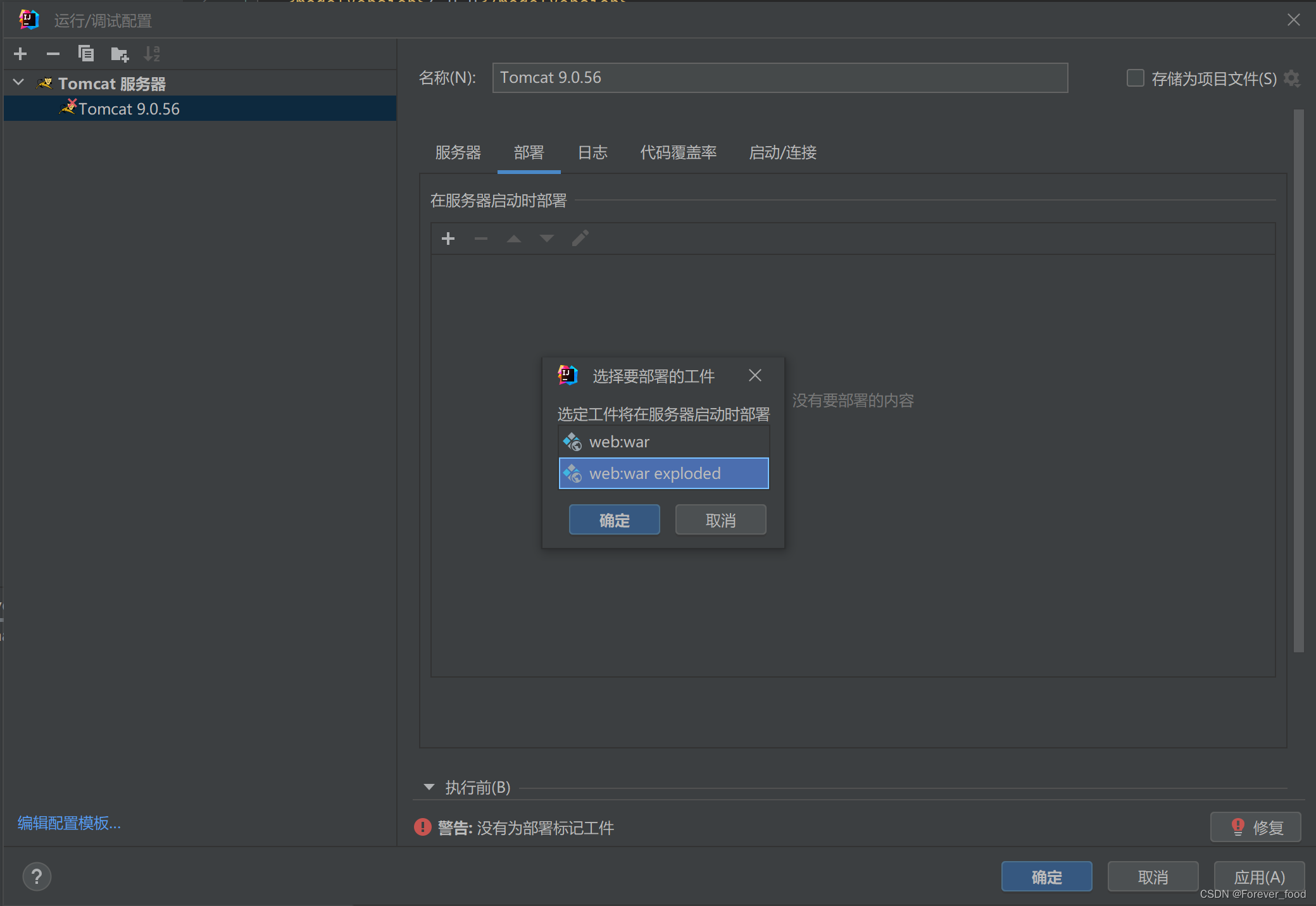Viewport: 1316px width, 906px height.
Task: Open the gear settings beside 存储为项目文件
Action: pyautogui.click(x=1292, y=78)
